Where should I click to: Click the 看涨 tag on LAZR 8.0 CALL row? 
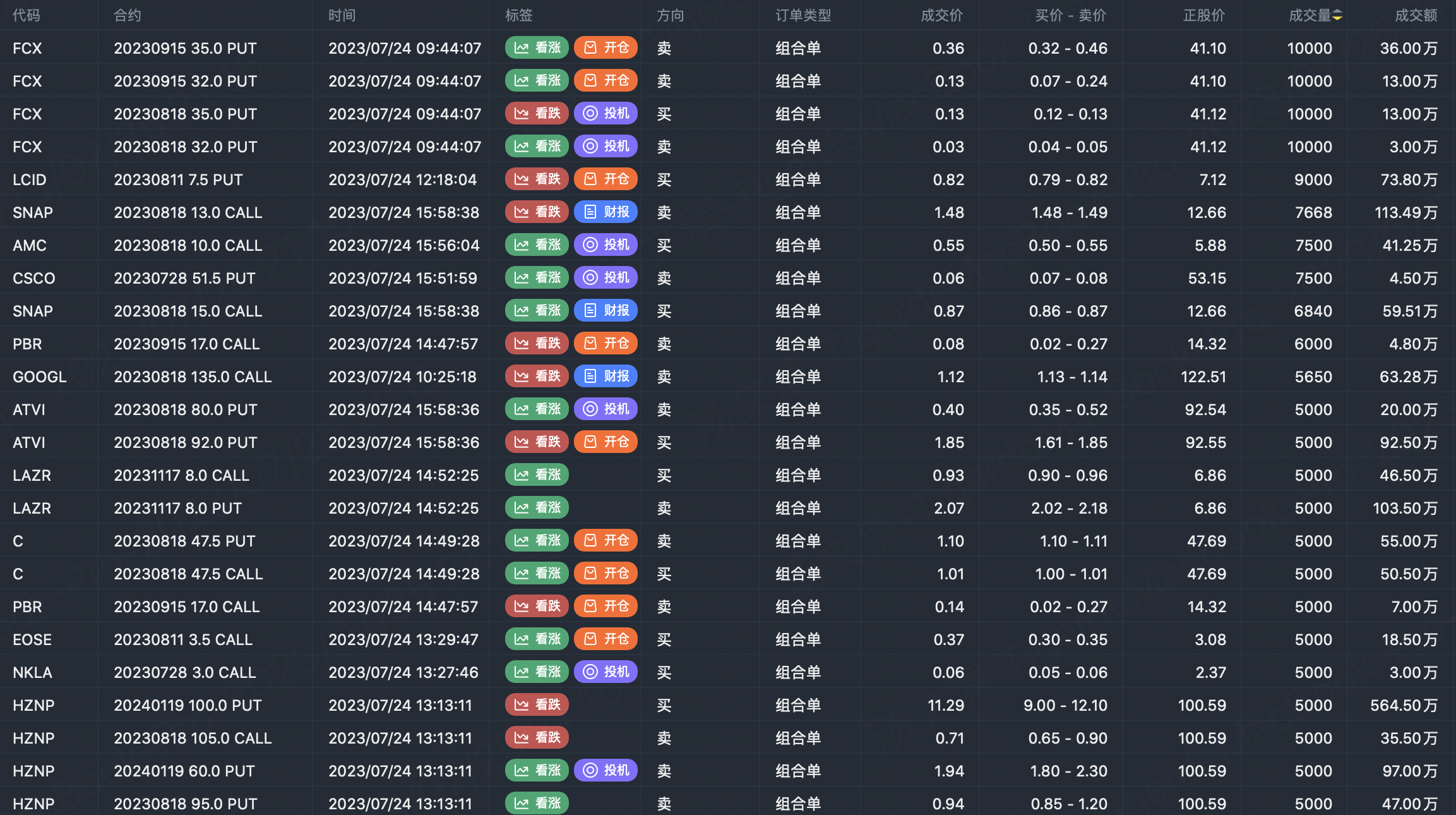pyautogui.click(x=537, y=475)
